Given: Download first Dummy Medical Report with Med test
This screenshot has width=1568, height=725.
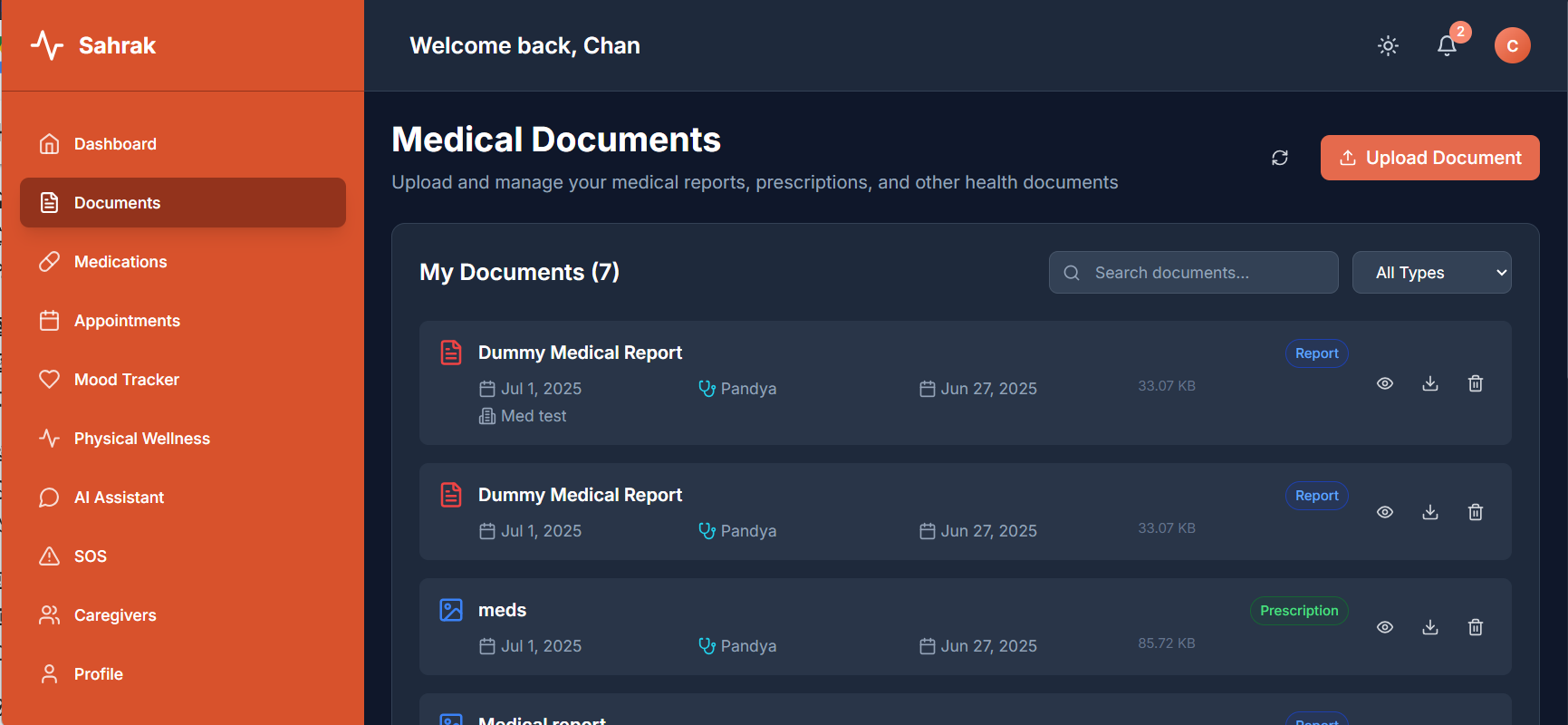Looking at the screenshot, I should [x=1429, y=383].
